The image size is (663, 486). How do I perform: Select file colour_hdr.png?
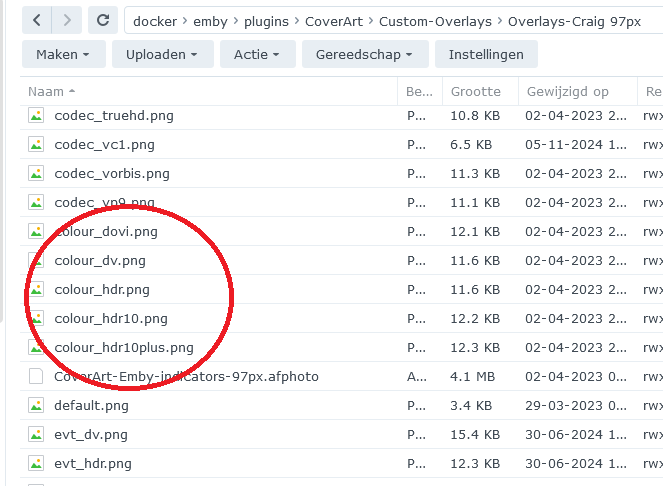pos(102,289)
